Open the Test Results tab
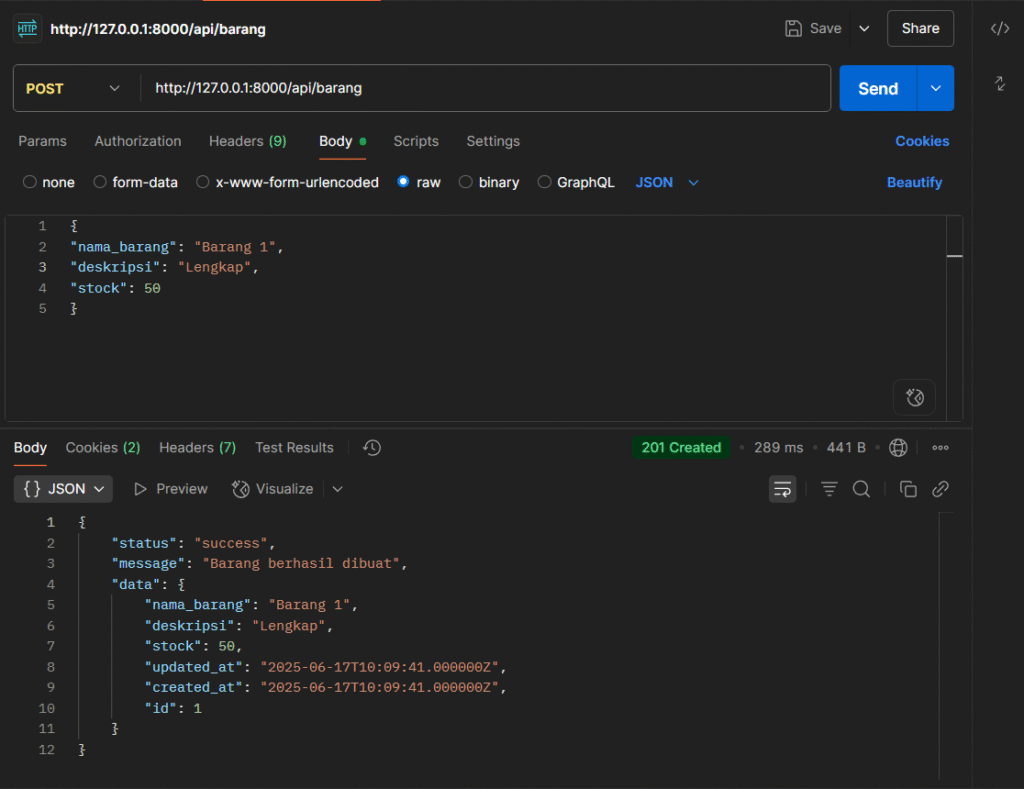Screen dimensions: 1024x789 pos(294,448)
